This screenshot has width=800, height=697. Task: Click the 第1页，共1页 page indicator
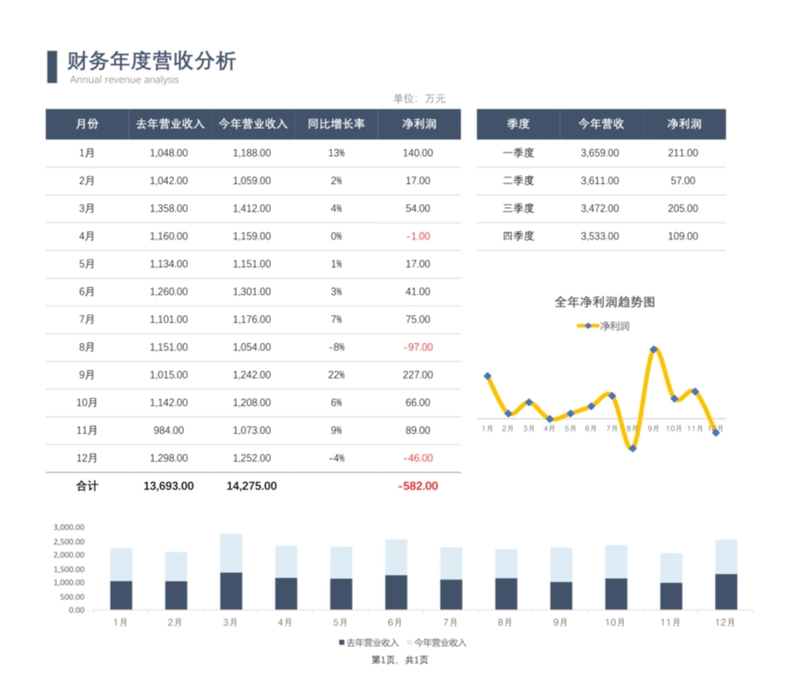coord(400,660)
